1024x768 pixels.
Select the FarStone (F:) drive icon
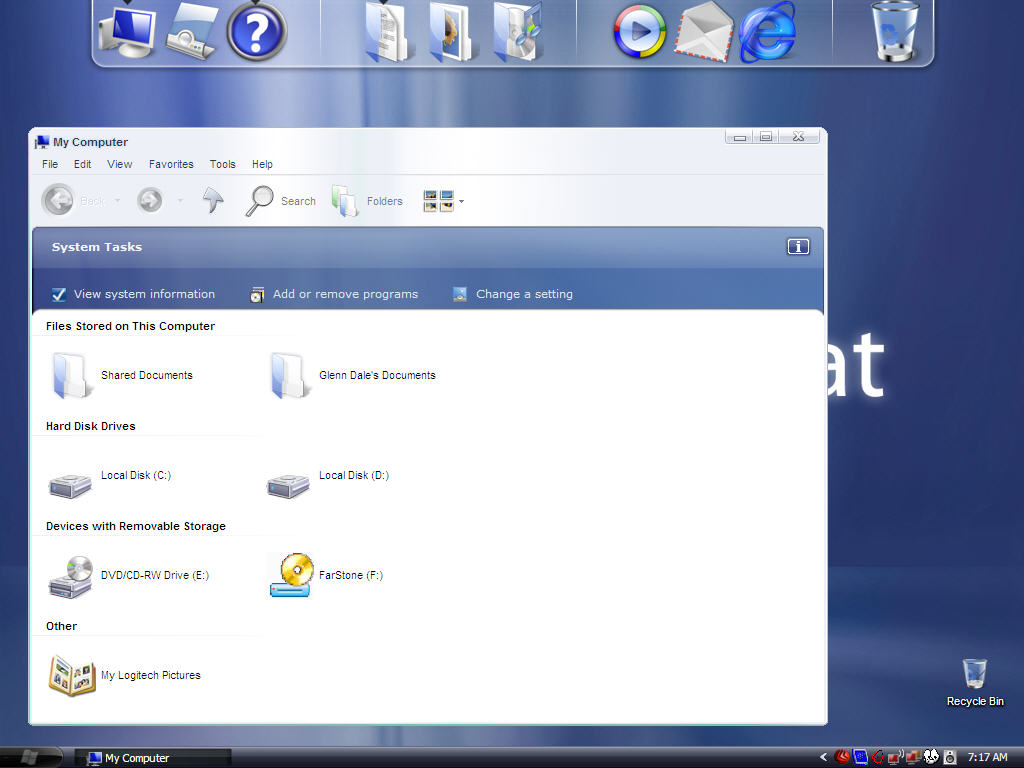click(x=291, y=575)
